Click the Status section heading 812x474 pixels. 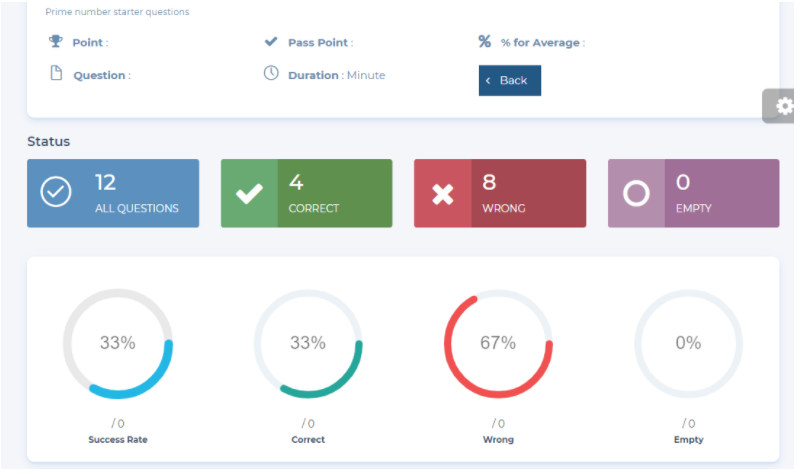(x=48, y=142)
